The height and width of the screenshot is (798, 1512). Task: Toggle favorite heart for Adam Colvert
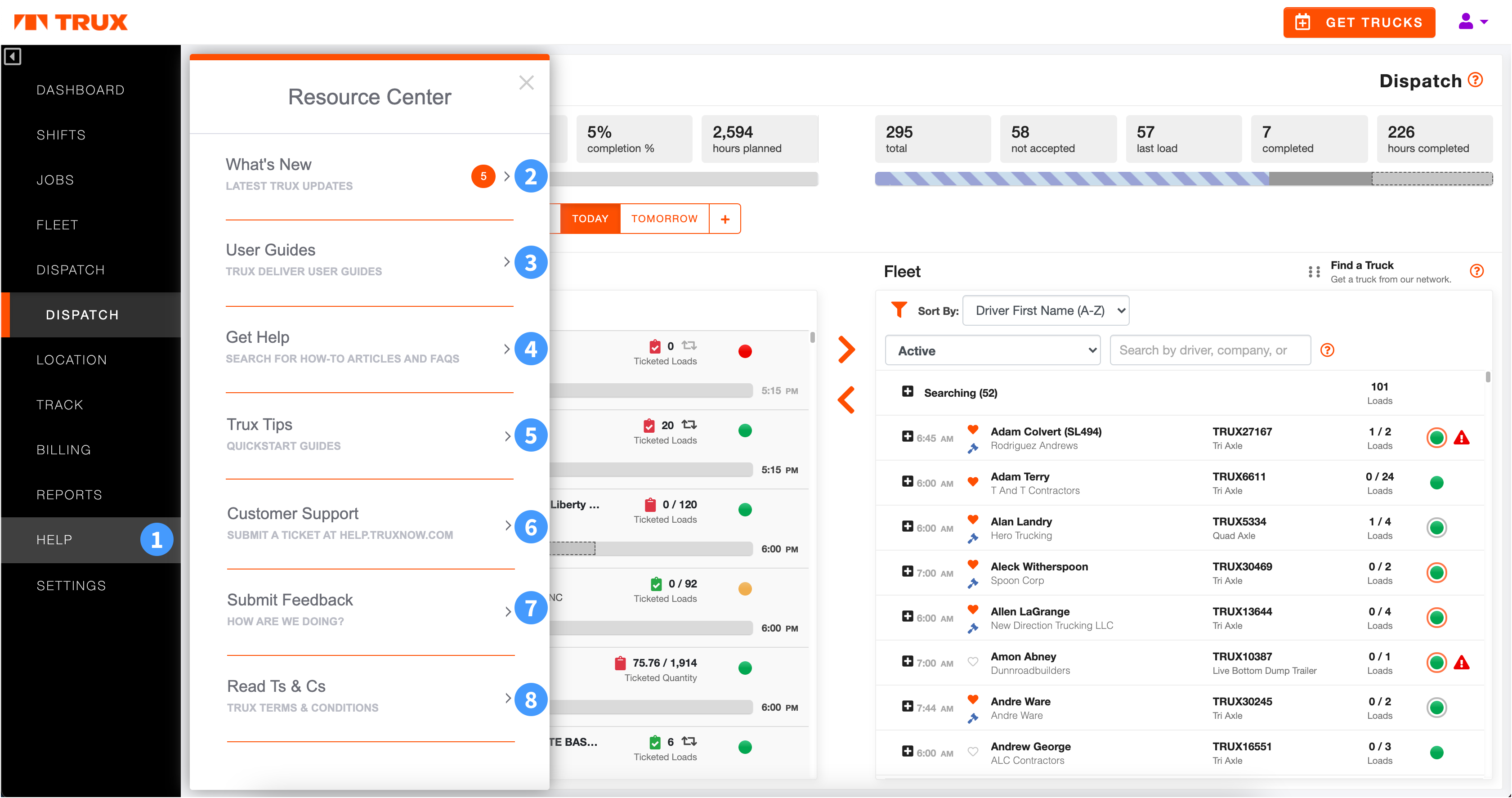973,430
